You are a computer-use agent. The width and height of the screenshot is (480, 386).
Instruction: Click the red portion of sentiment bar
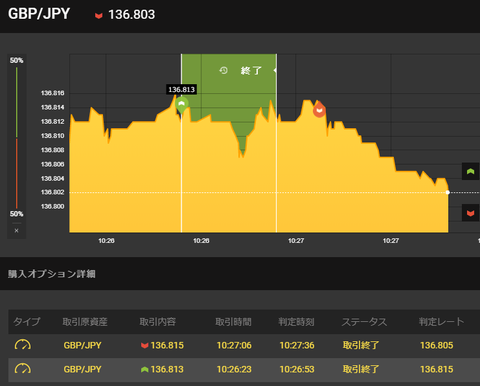17,174
